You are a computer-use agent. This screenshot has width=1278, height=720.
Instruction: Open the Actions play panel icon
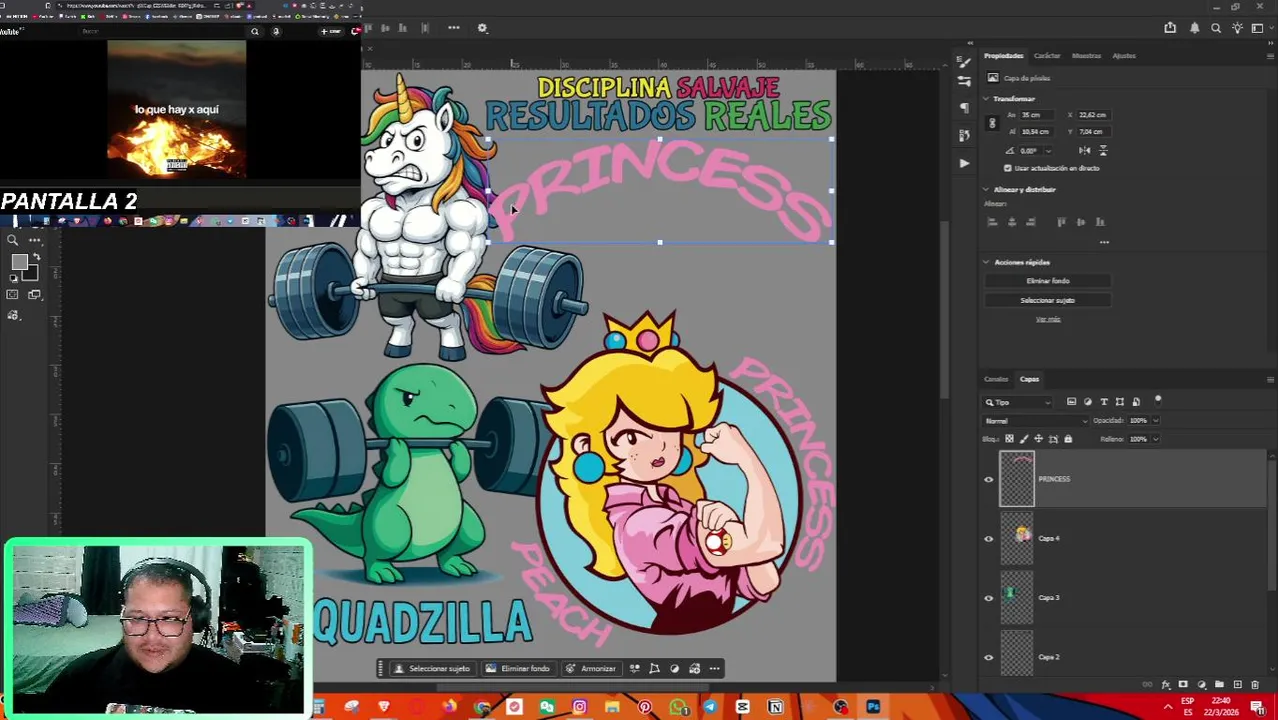click(x=963, y=162)
